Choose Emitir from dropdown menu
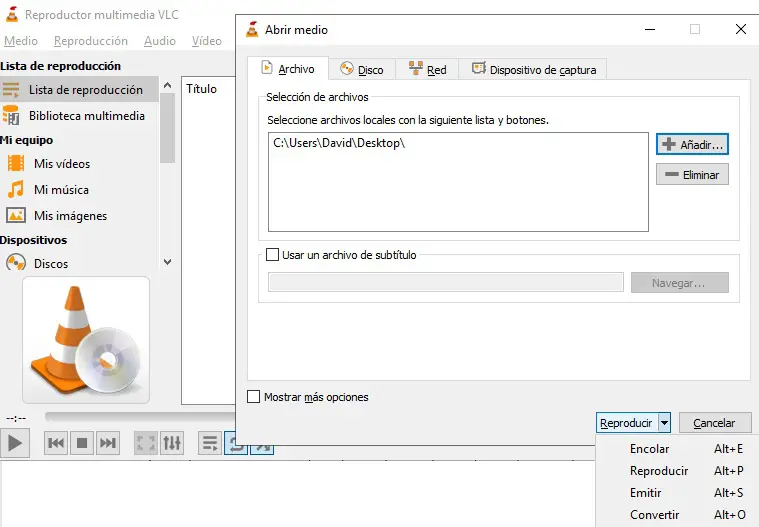Viewport: 759px width, 527px height. (678, 493)
